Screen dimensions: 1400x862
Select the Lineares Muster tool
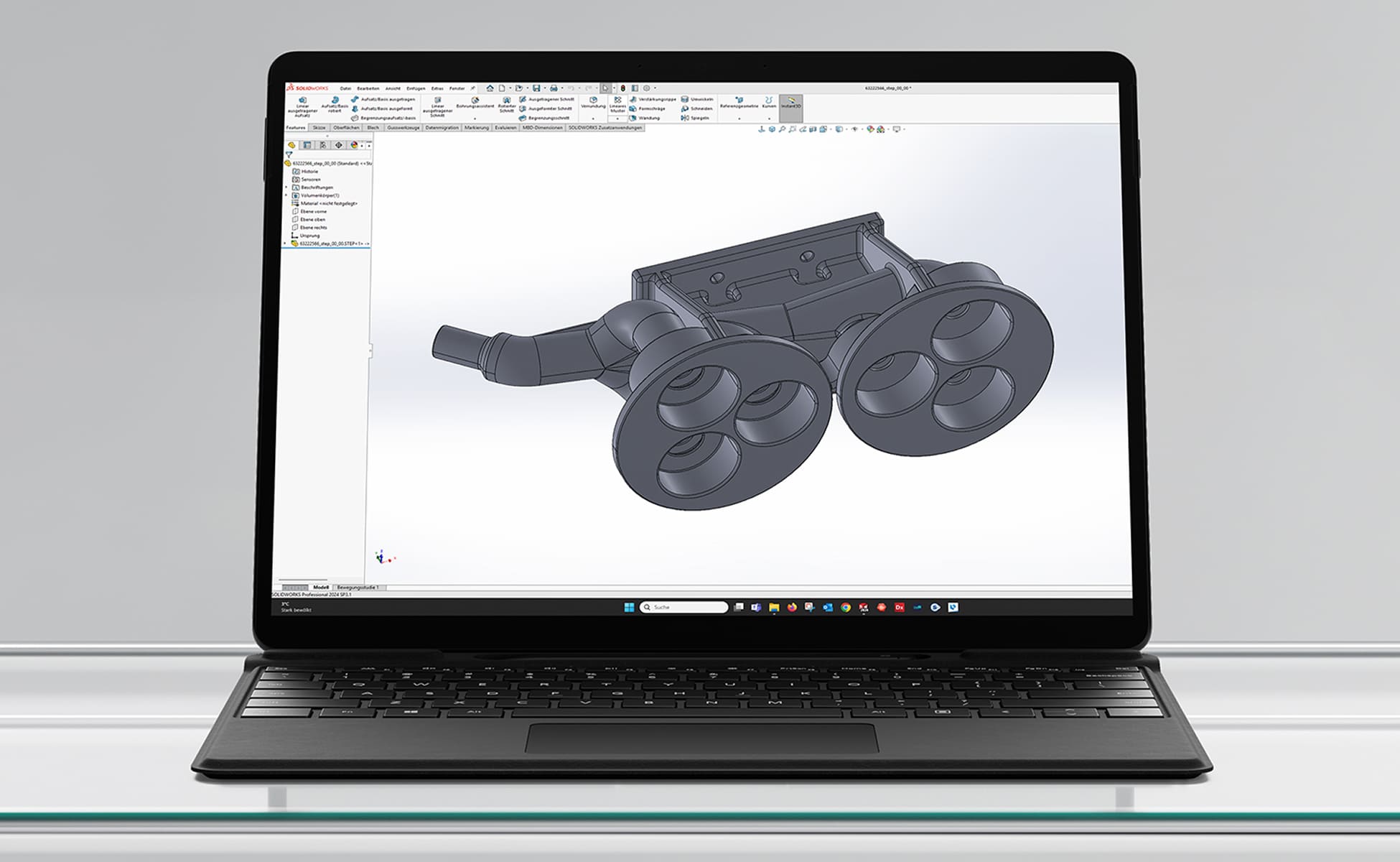(x=617, y=105)
